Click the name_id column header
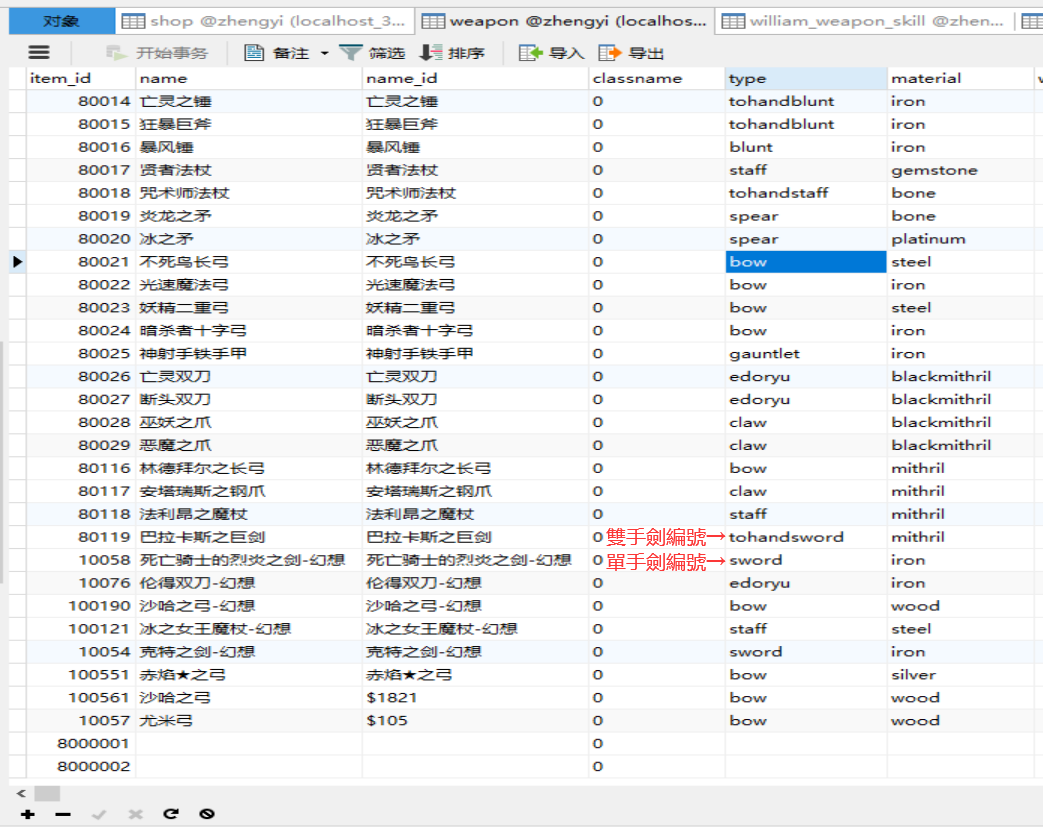This screenshot has height=827, width=1043. [476, 79]
